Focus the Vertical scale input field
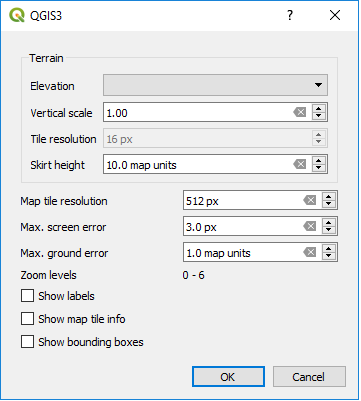Screen dimensions: 361x401 [x=198, y=112]
